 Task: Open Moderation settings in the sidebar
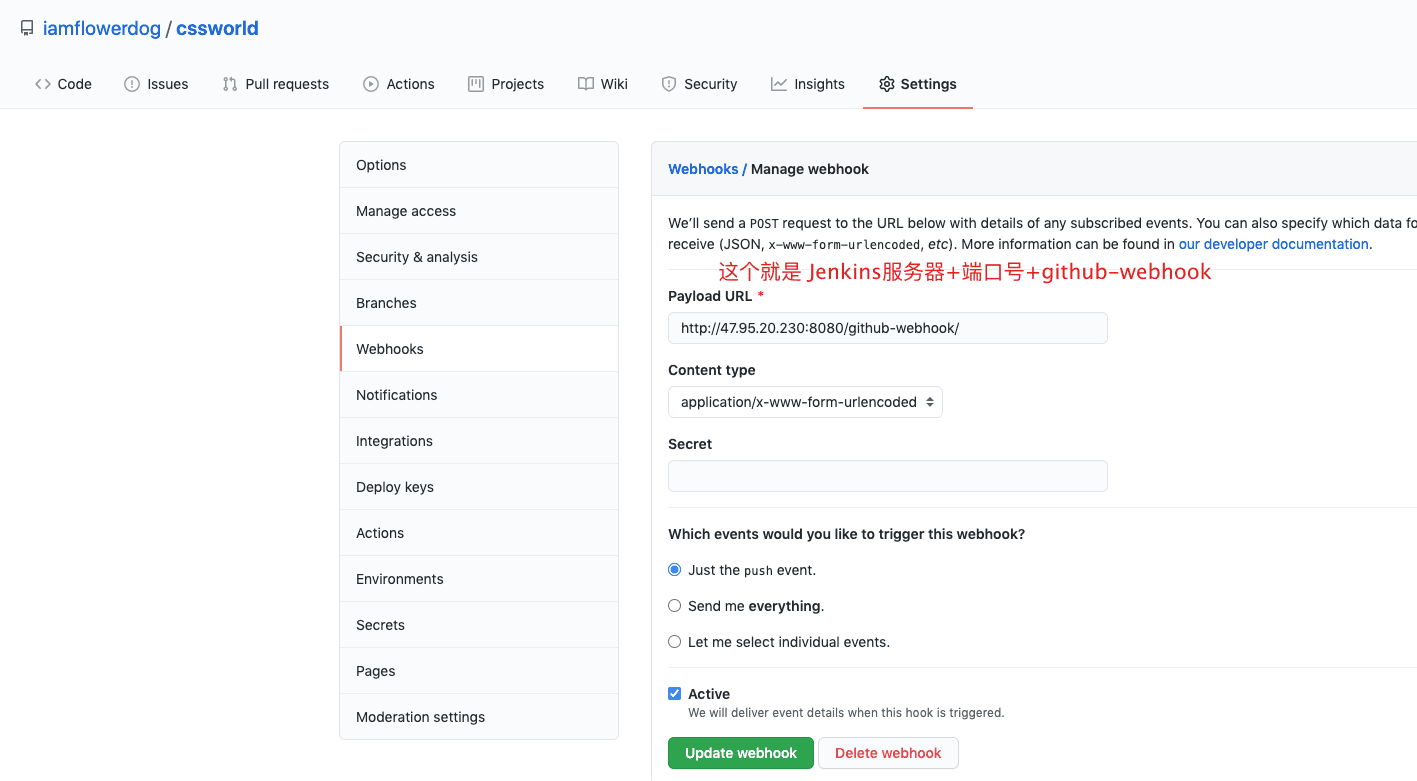tap(479, 717)
